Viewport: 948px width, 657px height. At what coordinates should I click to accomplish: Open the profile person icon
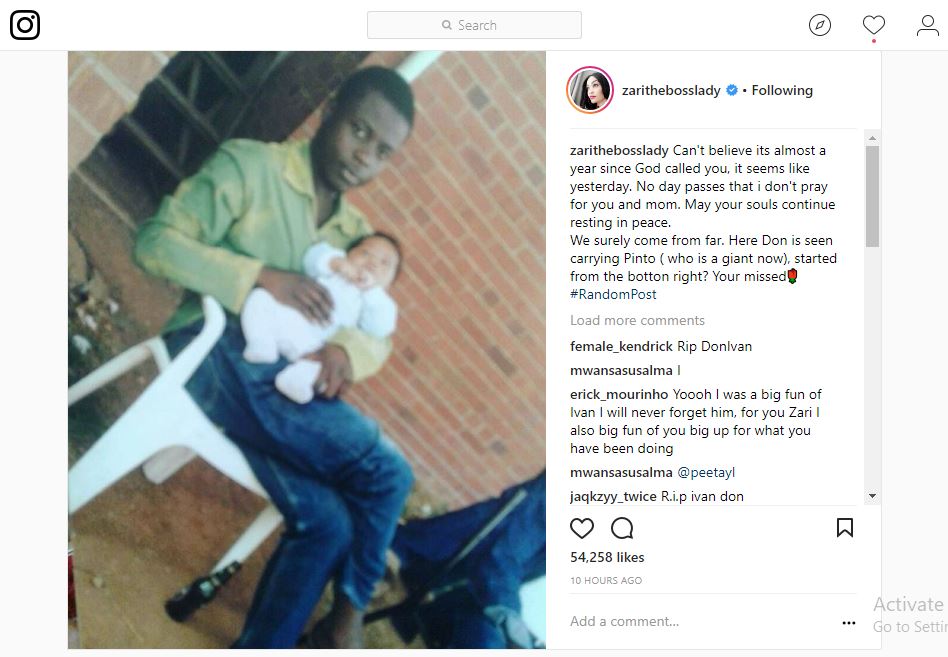pos(927,25)
